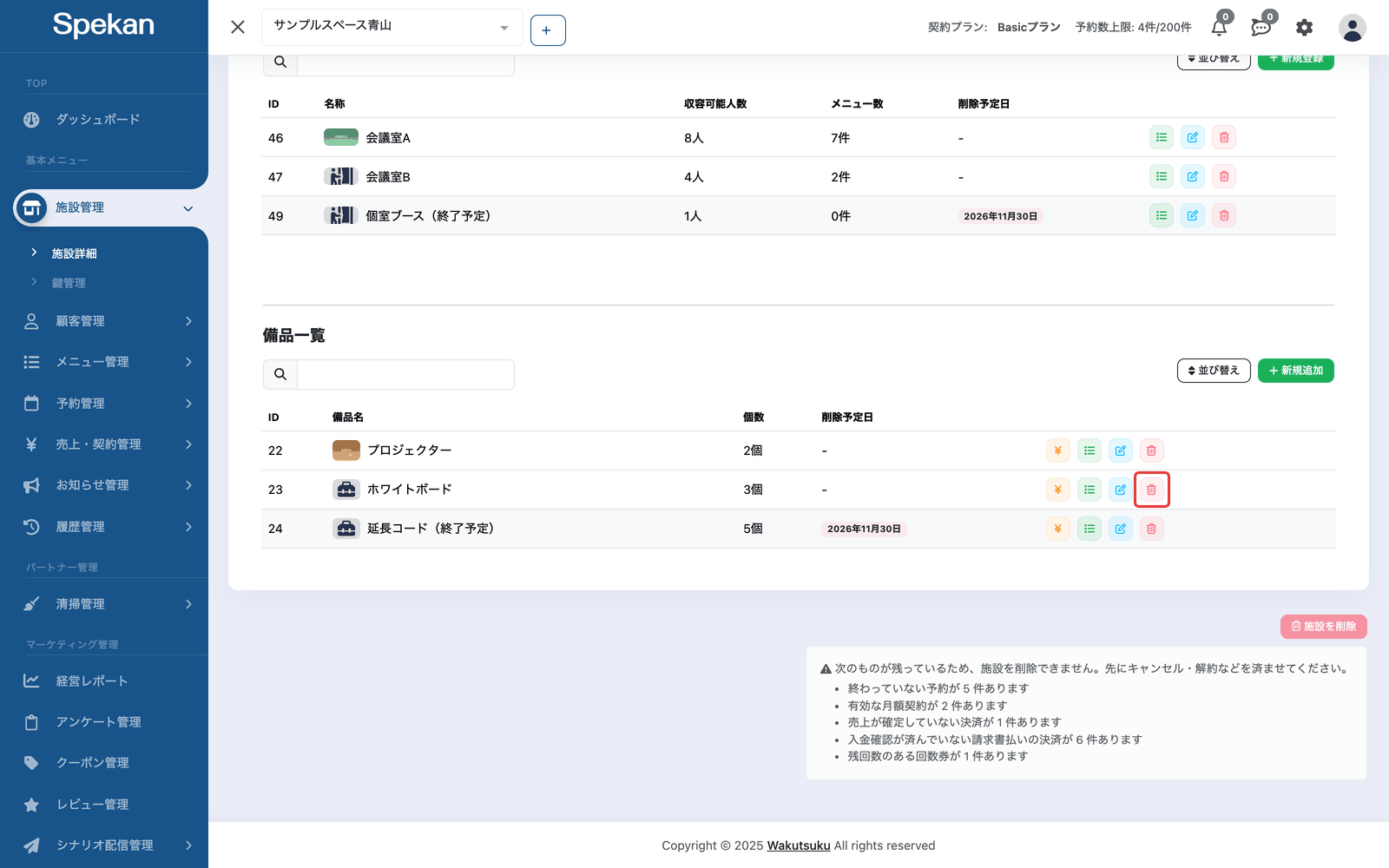Click the delete icon for 個室ブース

(x=1224, y=215)
